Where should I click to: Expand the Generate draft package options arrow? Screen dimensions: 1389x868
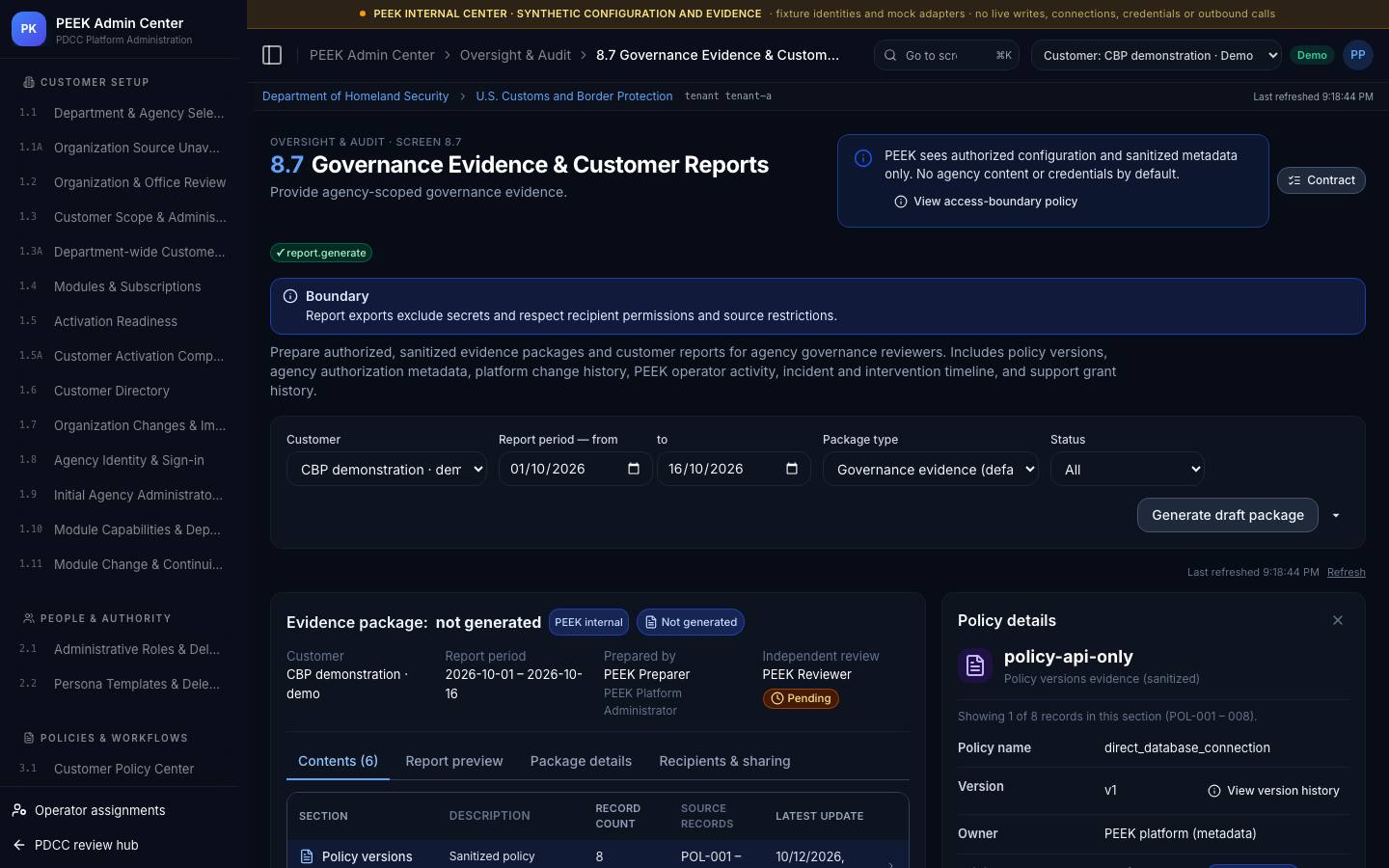point(1336,515)
